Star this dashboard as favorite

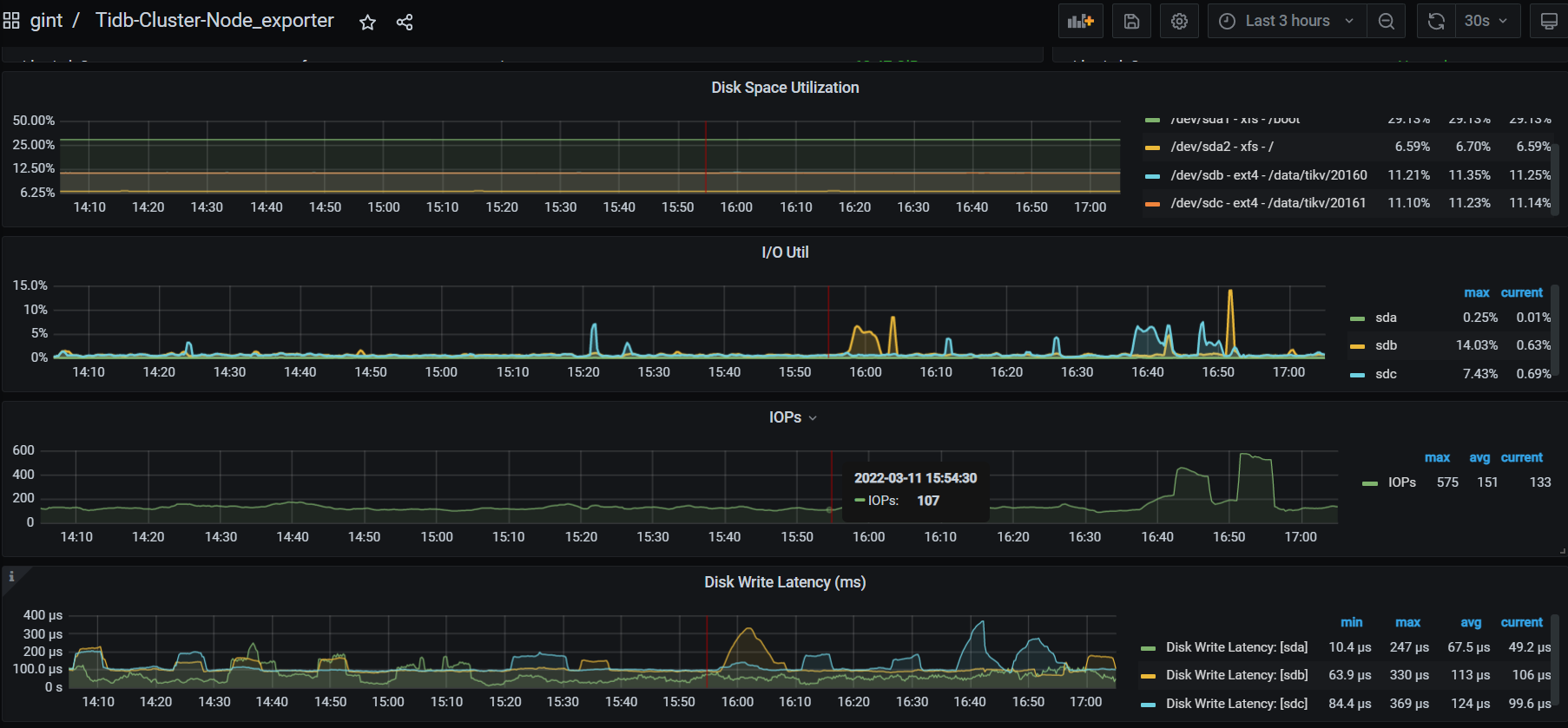367,23
